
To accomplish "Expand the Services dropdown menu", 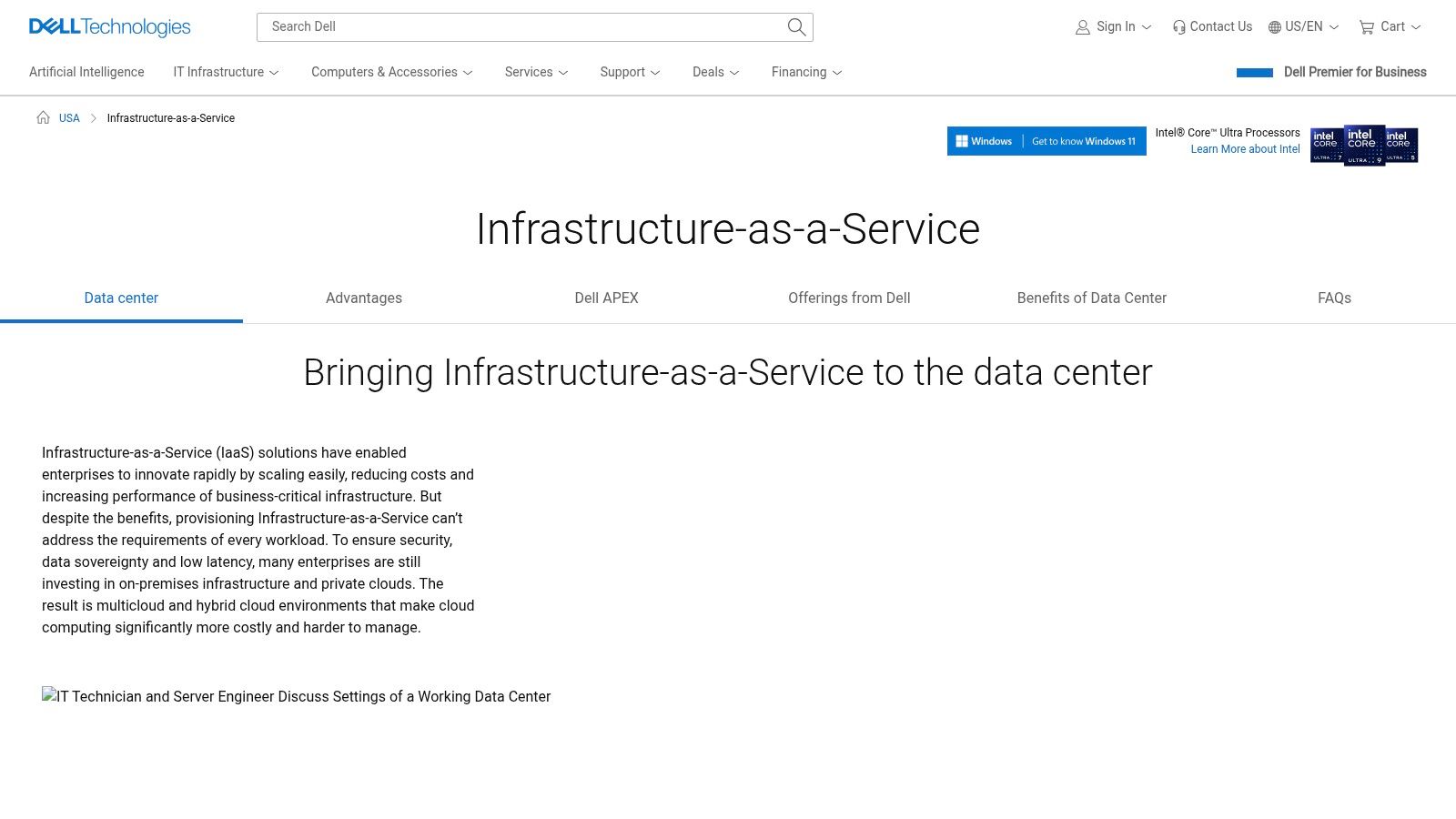I will coord(535,72).
